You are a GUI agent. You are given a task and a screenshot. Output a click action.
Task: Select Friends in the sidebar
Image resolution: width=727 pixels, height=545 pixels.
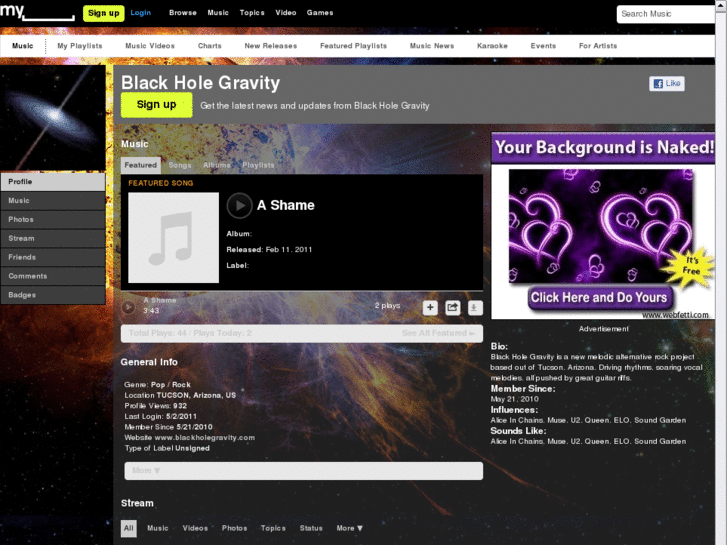pos(53,257)
